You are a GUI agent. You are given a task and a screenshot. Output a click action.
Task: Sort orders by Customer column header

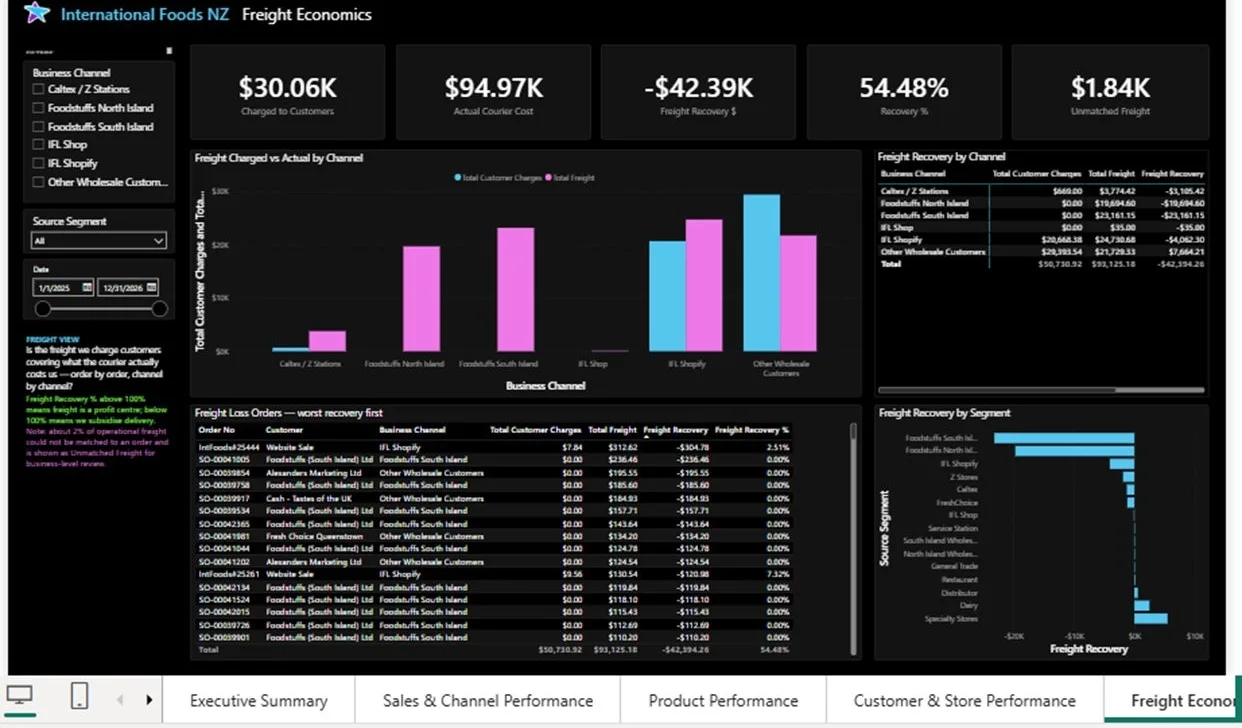[285, 430]
